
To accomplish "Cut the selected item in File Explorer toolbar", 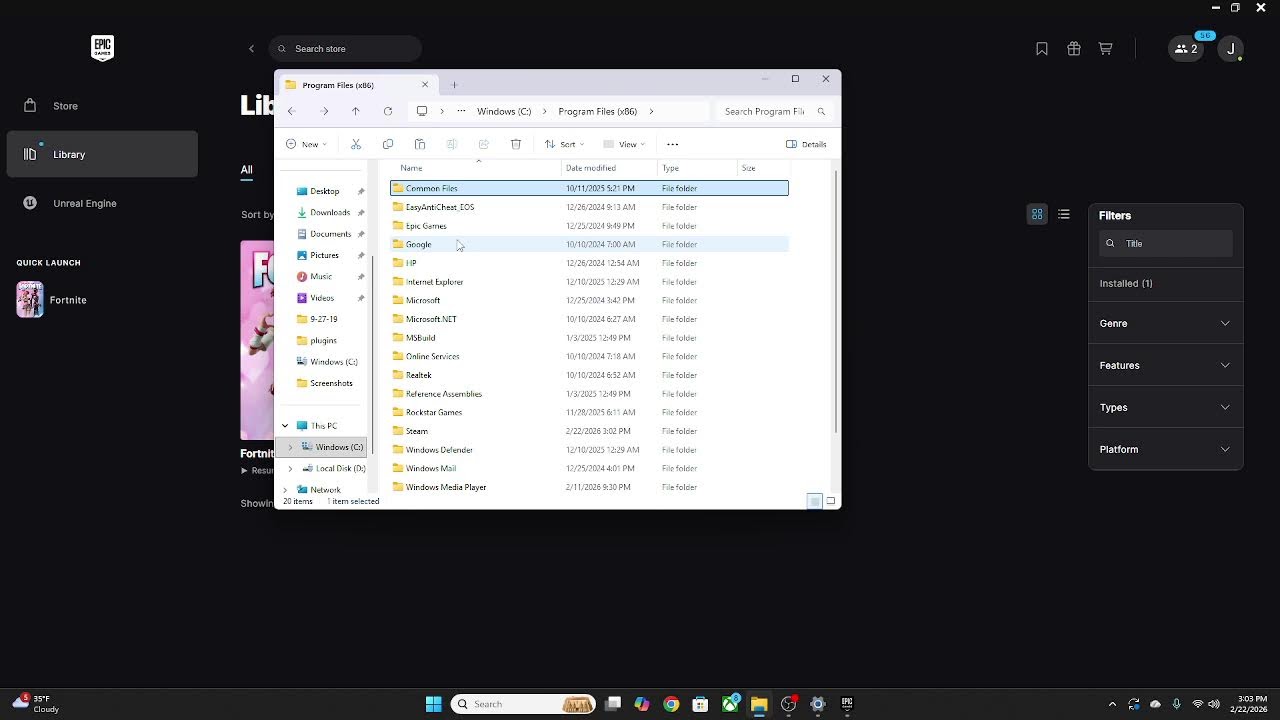I will tap(355, 144).
